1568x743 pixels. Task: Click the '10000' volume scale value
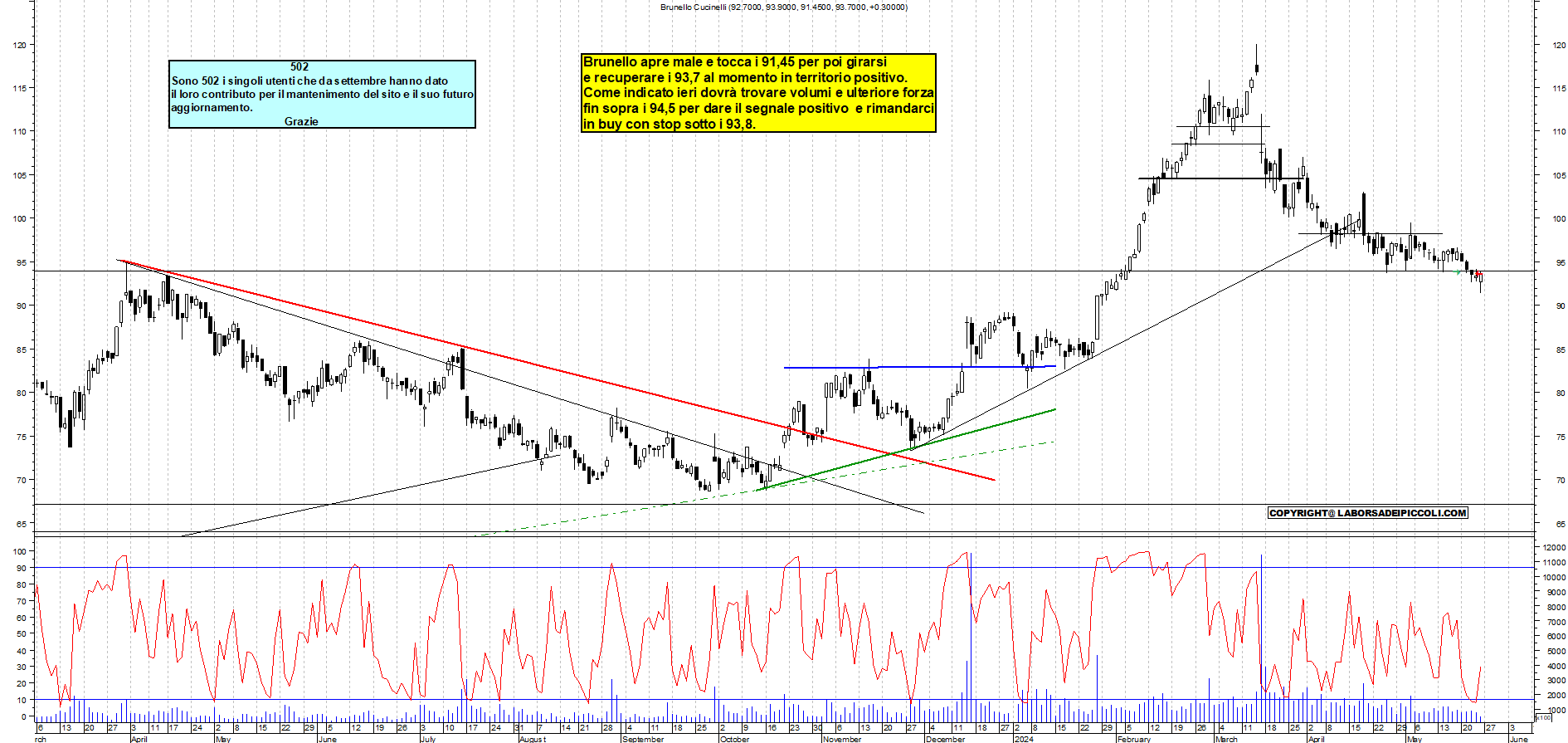(1554, 578)
